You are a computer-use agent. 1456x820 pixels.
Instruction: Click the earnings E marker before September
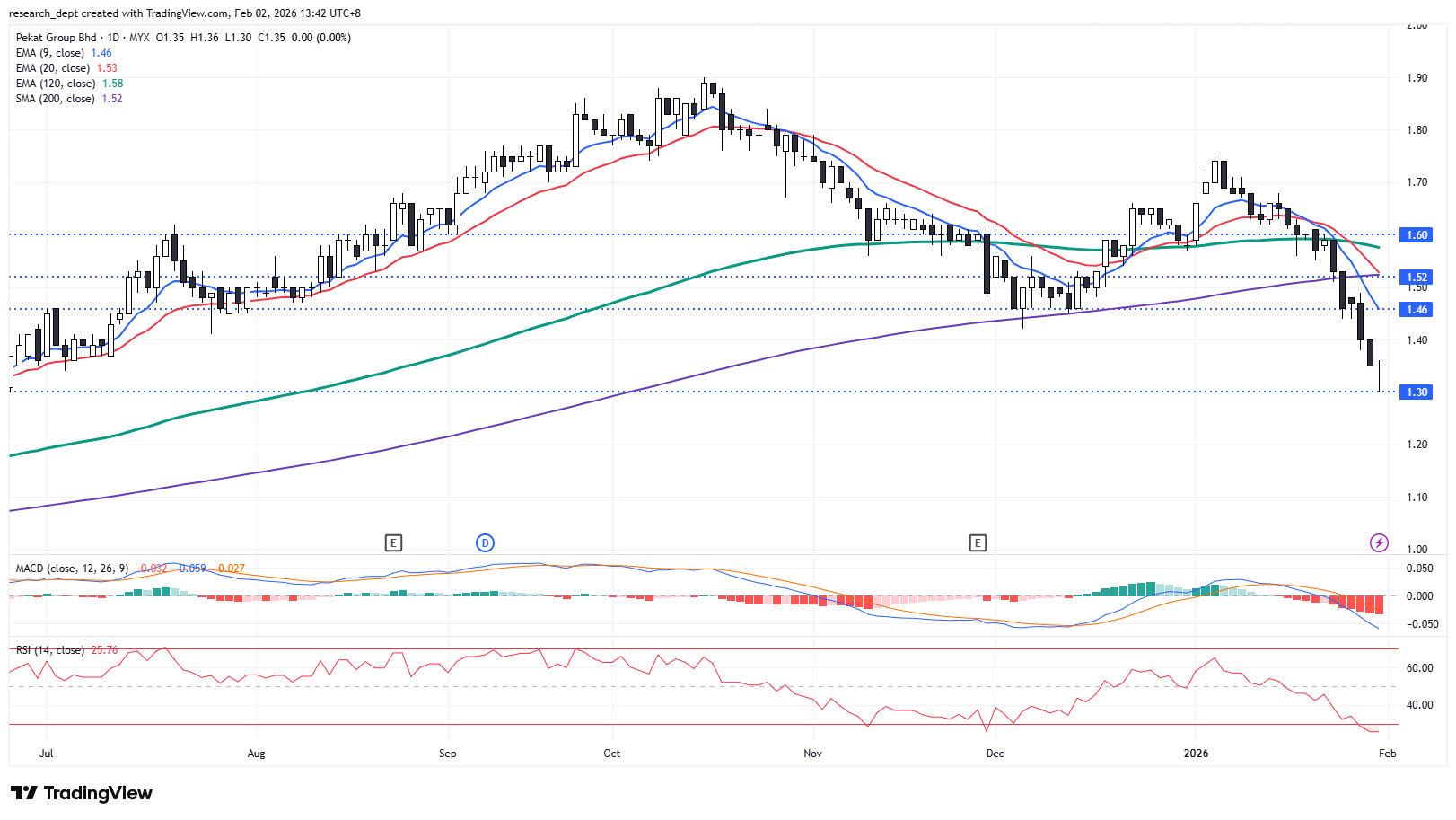point(393,542)
